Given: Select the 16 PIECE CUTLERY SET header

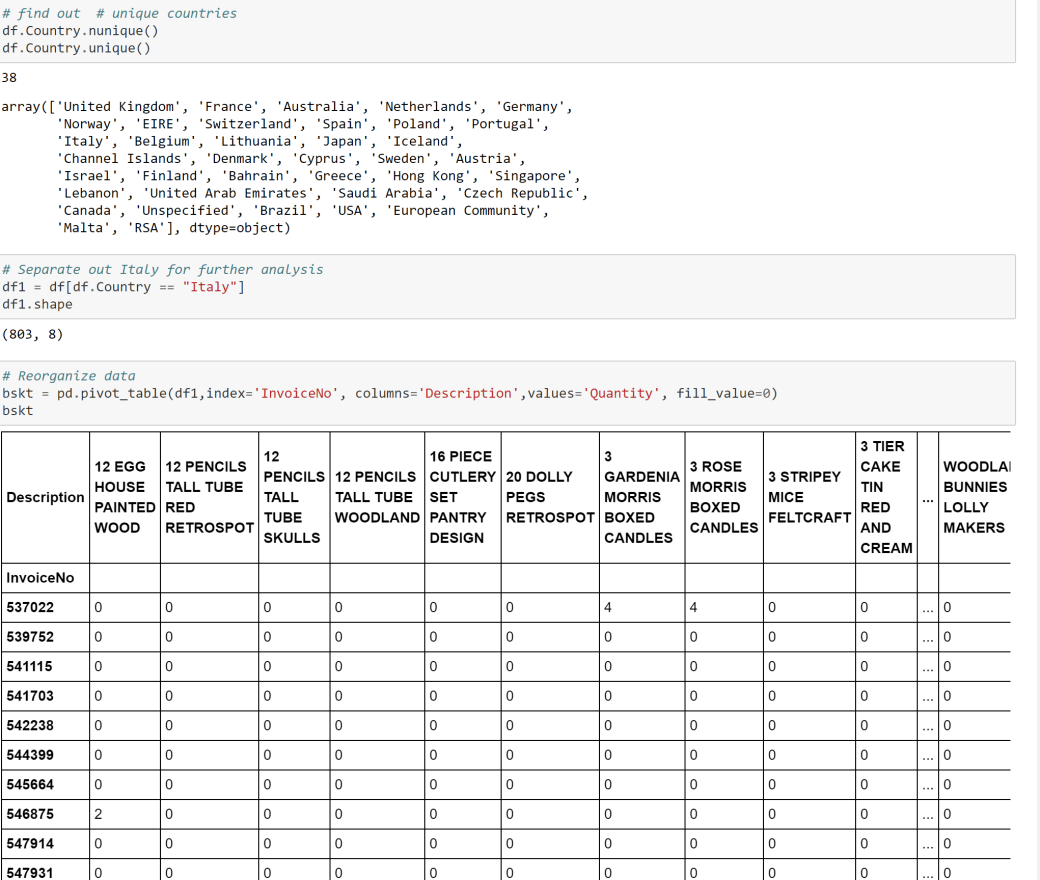Looking at the screenshot, I should click(462, 497).
